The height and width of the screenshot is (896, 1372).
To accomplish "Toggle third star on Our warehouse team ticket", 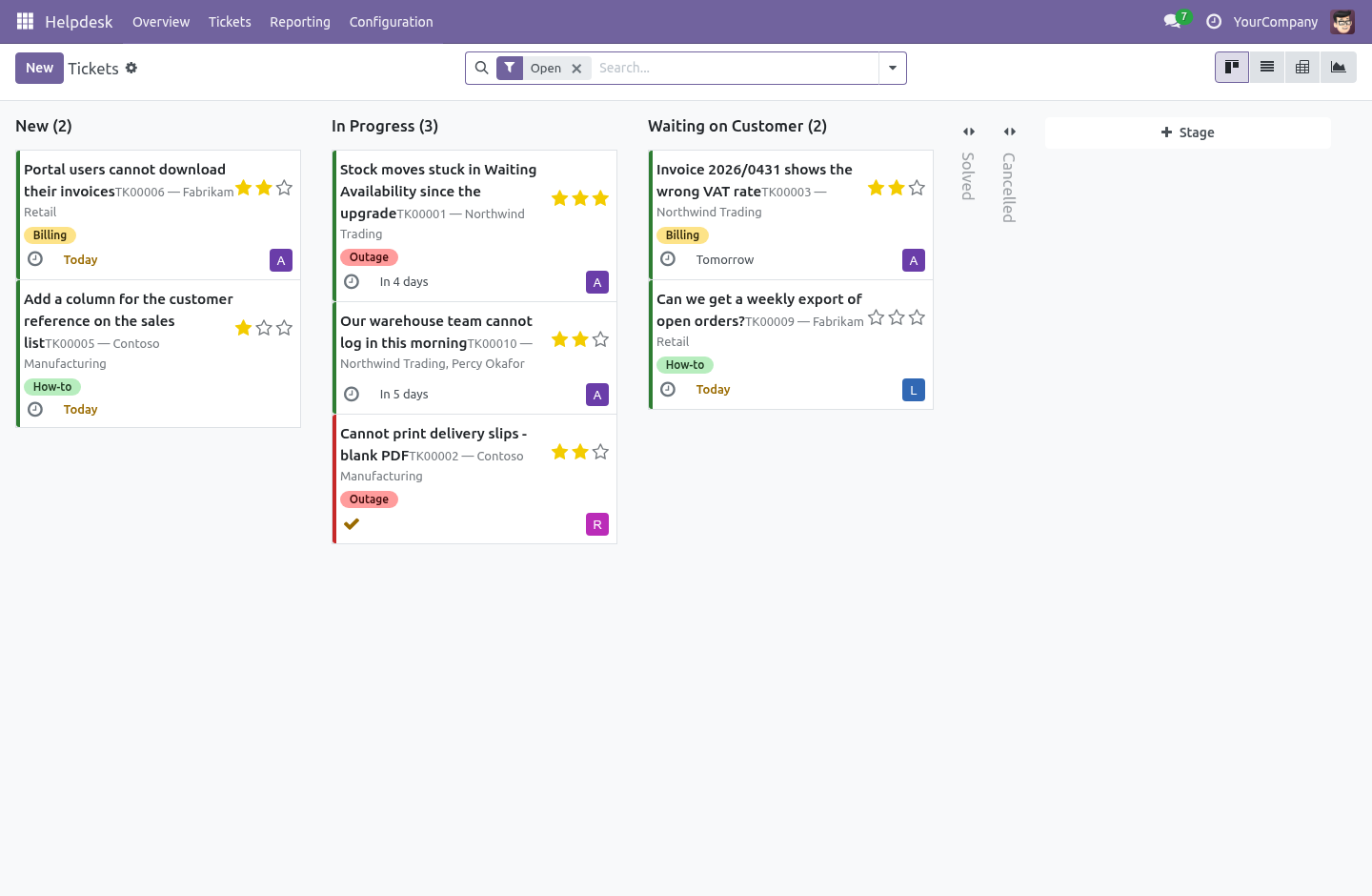I will pos(600,339).
